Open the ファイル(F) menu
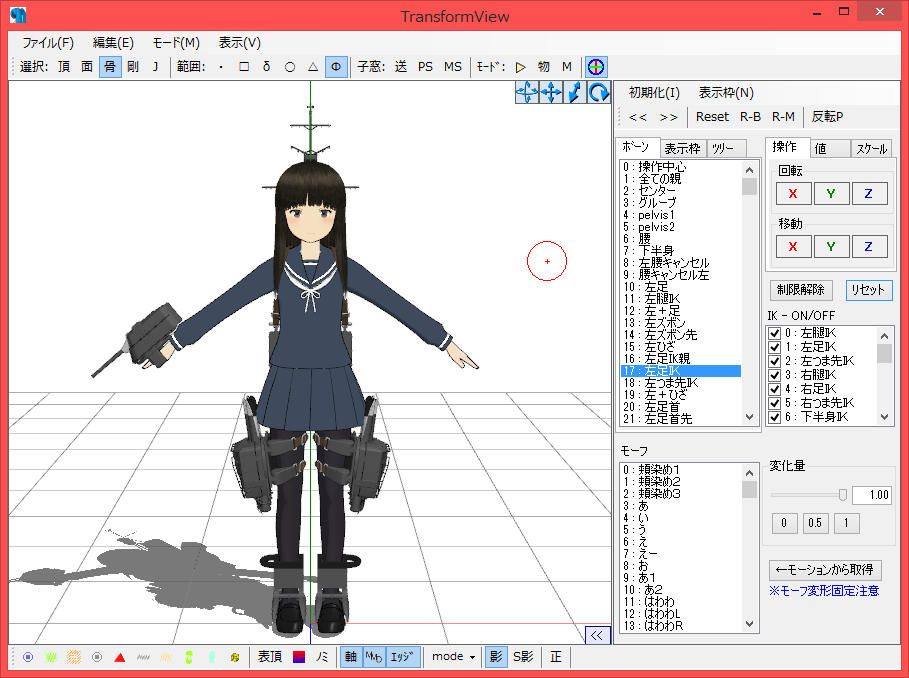 [48, 42]
